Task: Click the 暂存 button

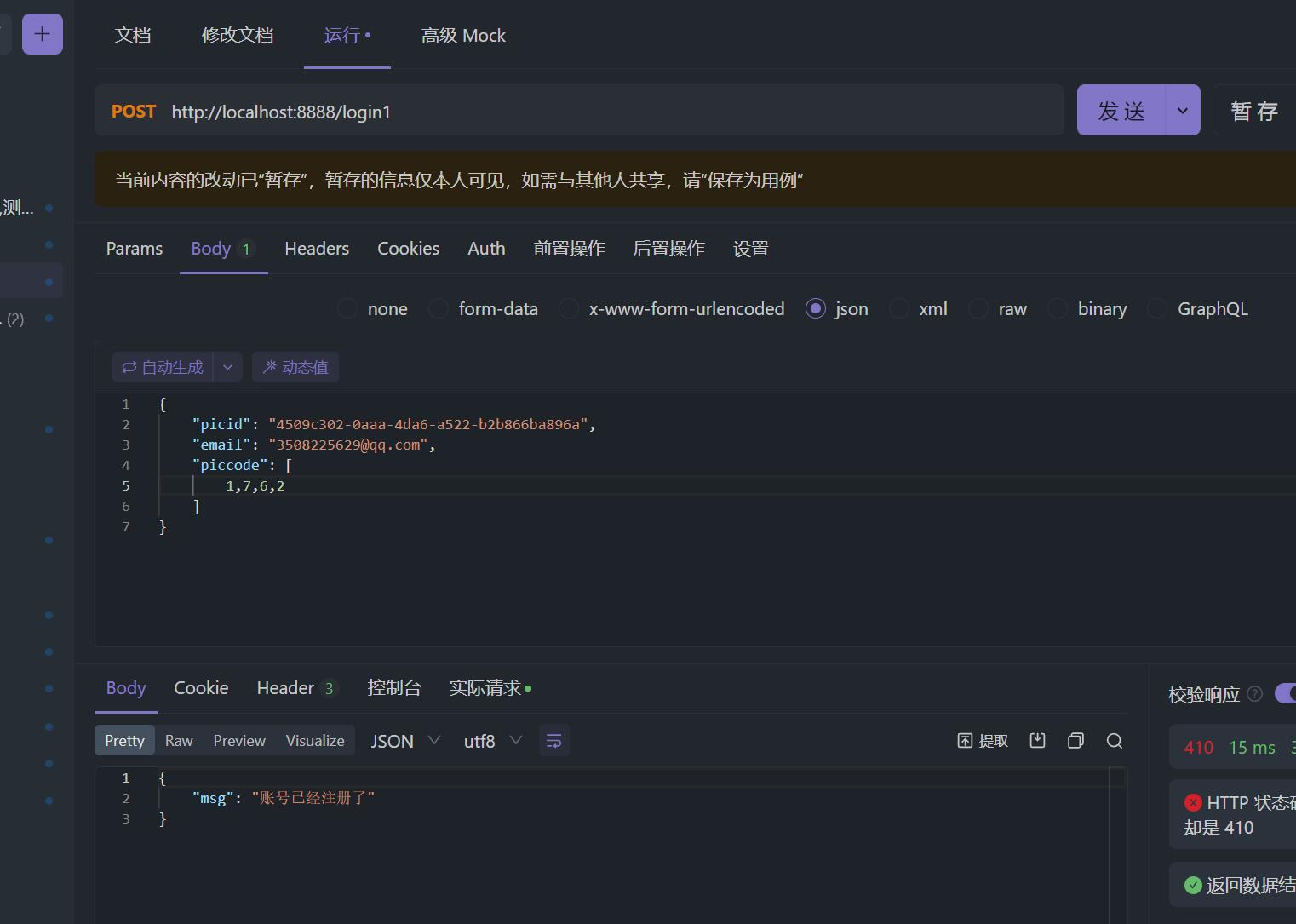Action: 1254,110
